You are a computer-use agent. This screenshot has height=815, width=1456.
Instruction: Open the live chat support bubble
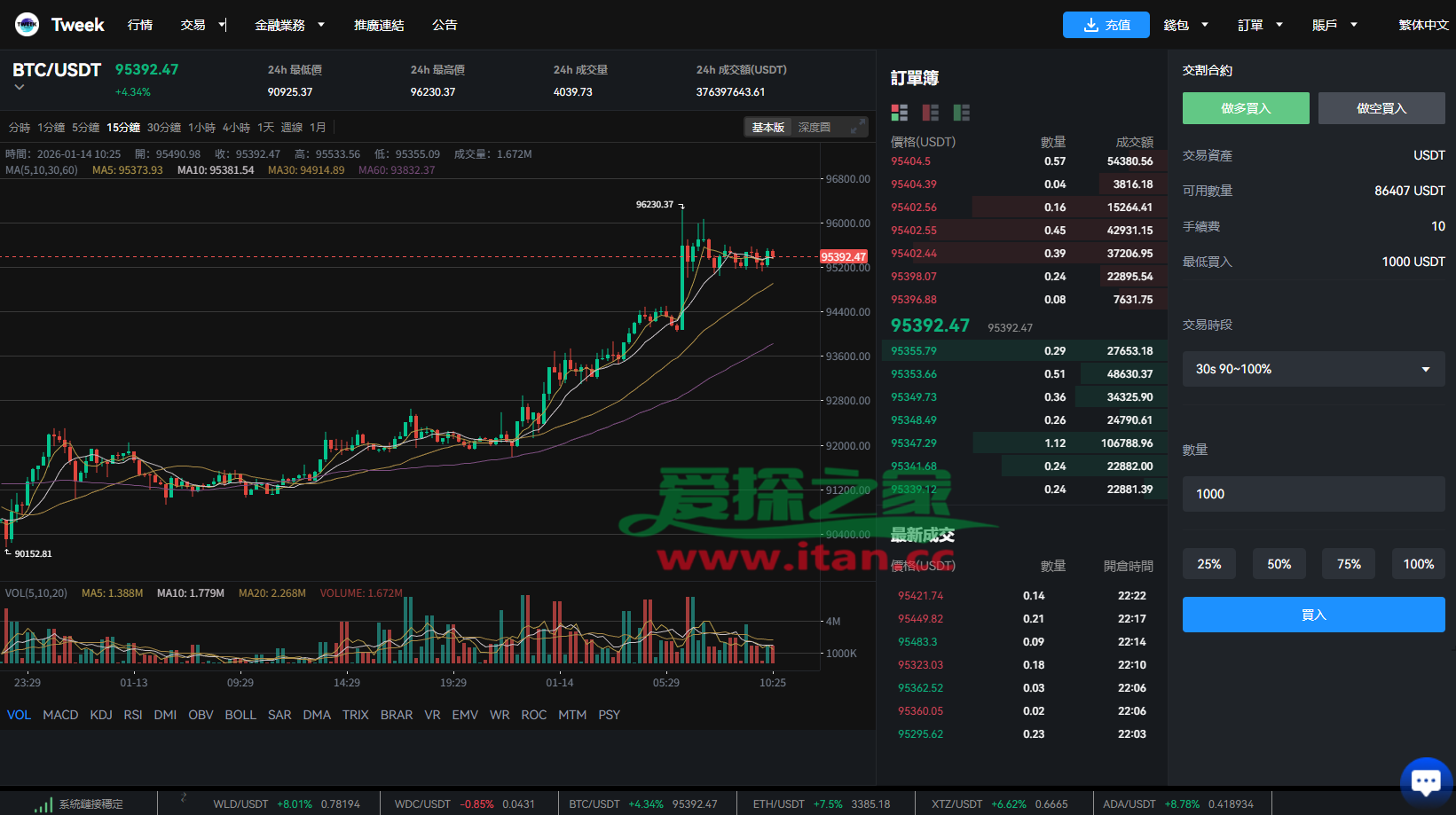point(1425,781)
